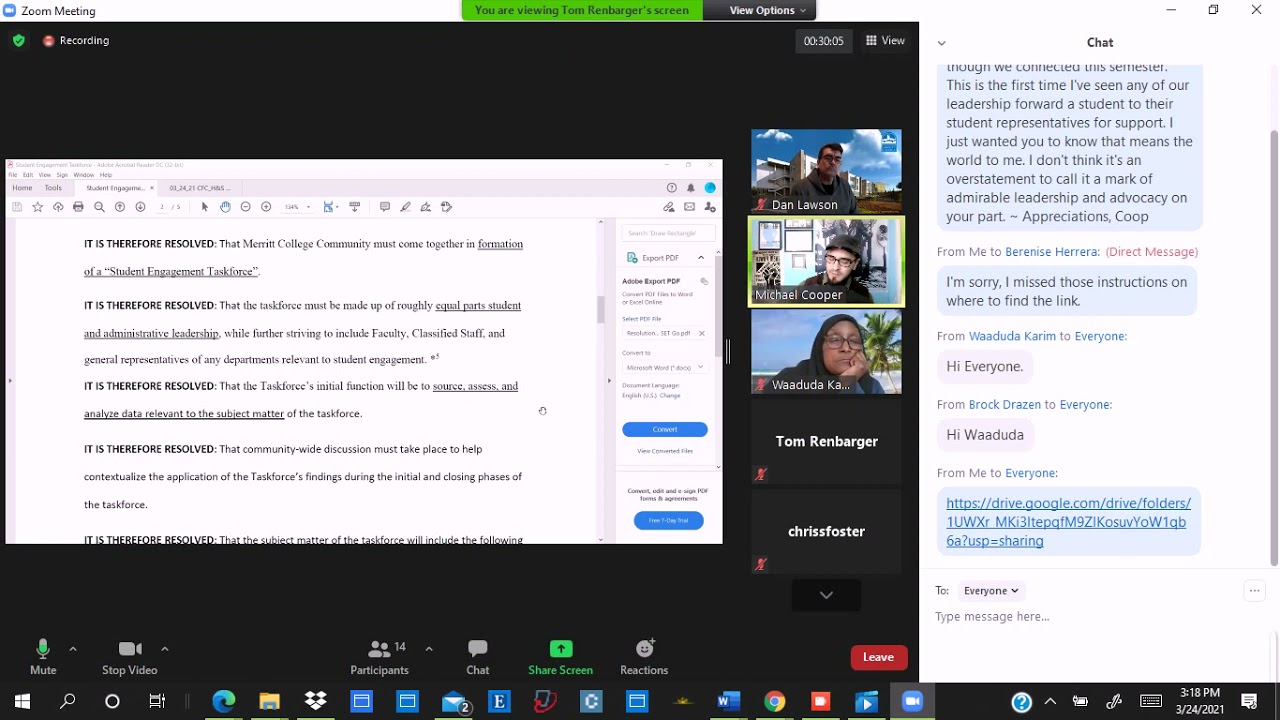Expand participants options caret
The width and height of the screenshot is (1280, 720).
429,648
